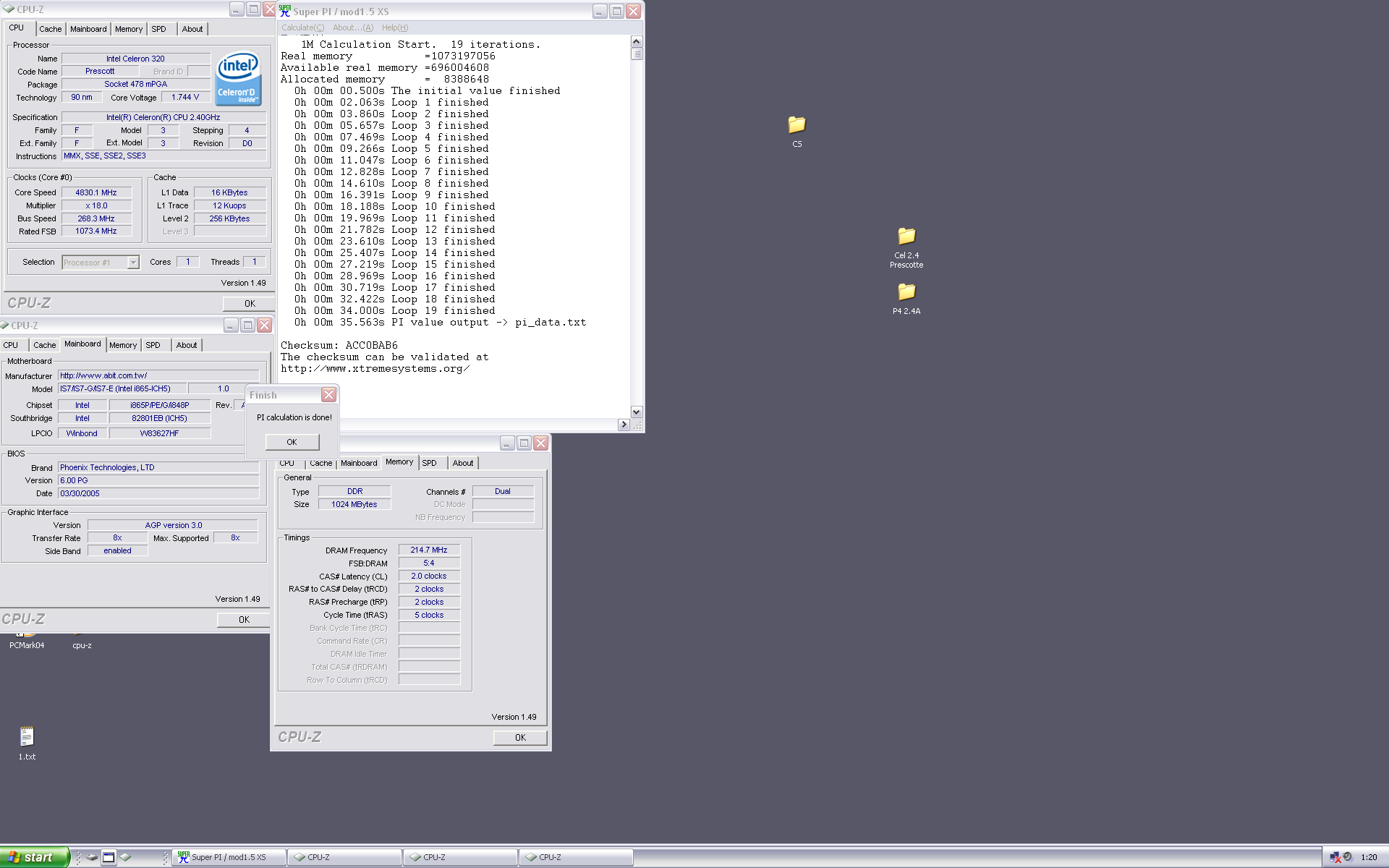
Task: Click the CAS# Latency 2.0 clocks value
Action: 429,576
